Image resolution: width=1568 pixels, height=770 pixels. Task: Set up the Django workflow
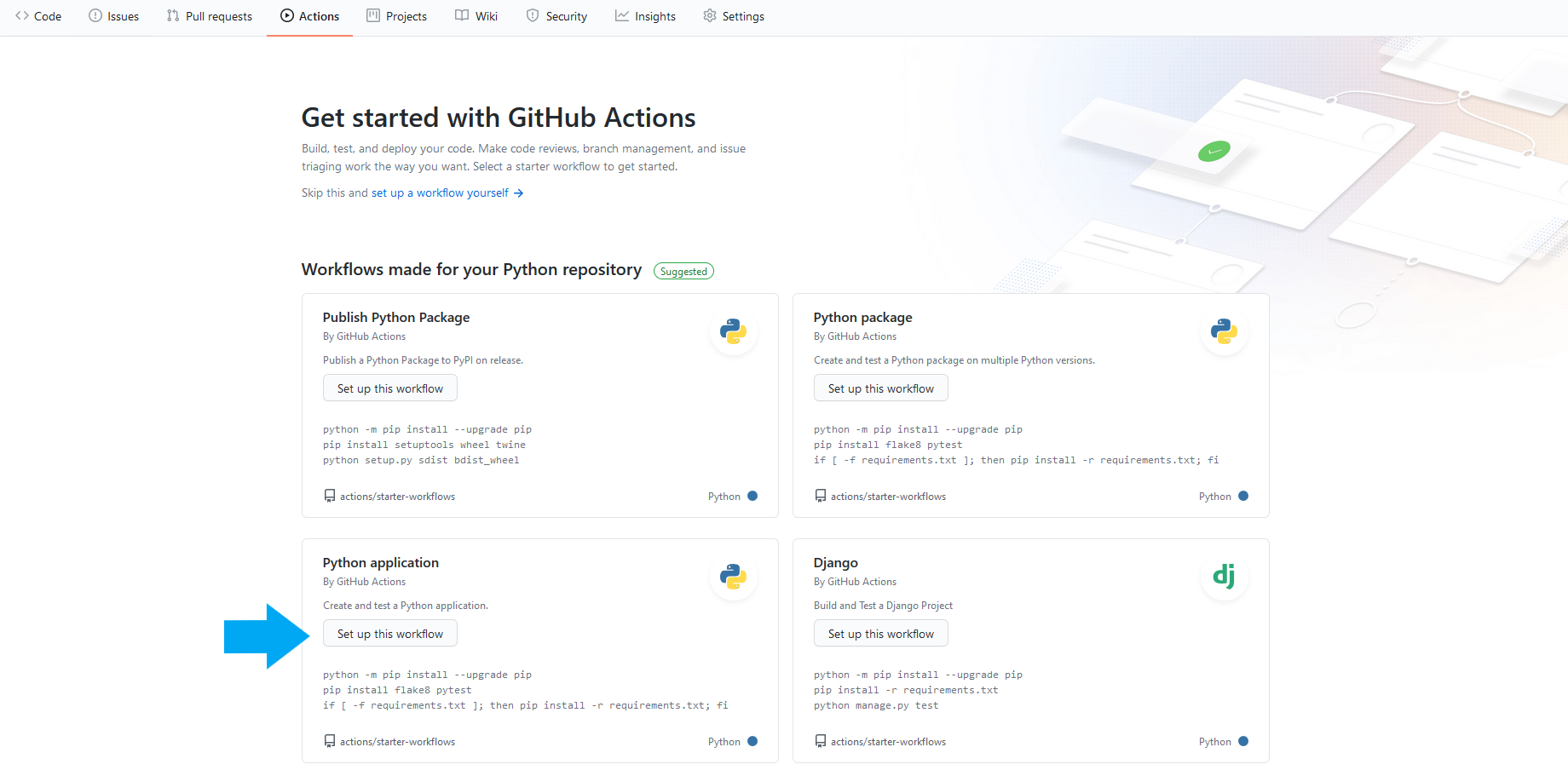coord(881,634)
